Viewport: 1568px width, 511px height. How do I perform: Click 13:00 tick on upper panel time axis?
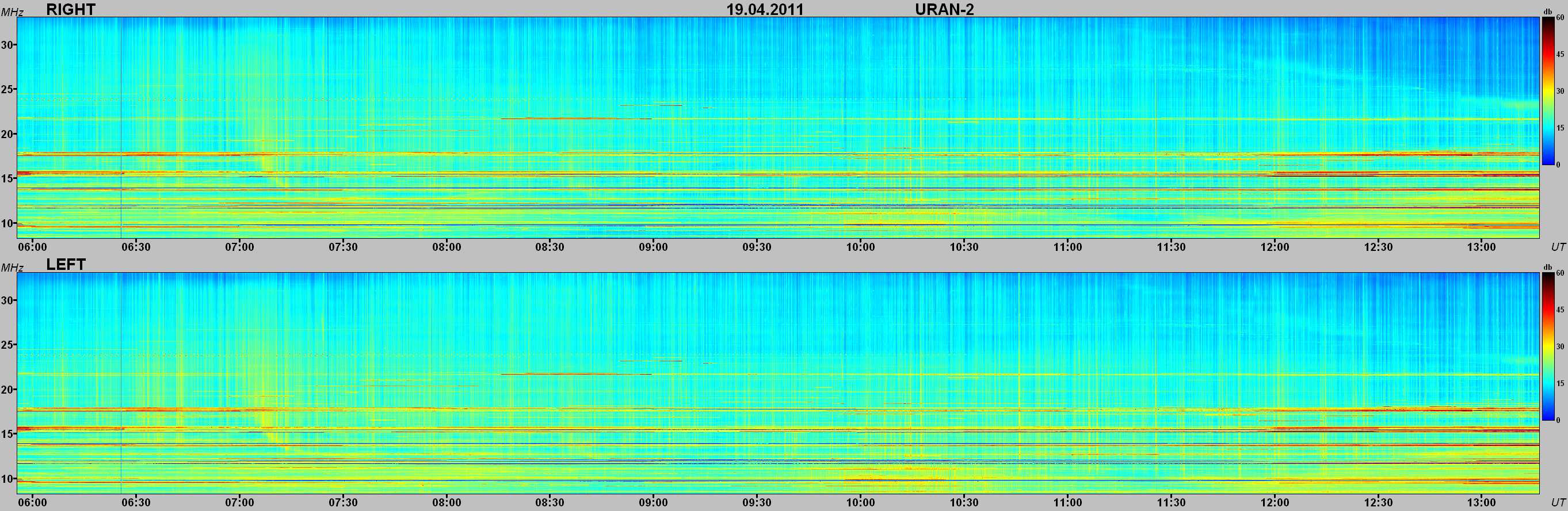coord(1481,247)
